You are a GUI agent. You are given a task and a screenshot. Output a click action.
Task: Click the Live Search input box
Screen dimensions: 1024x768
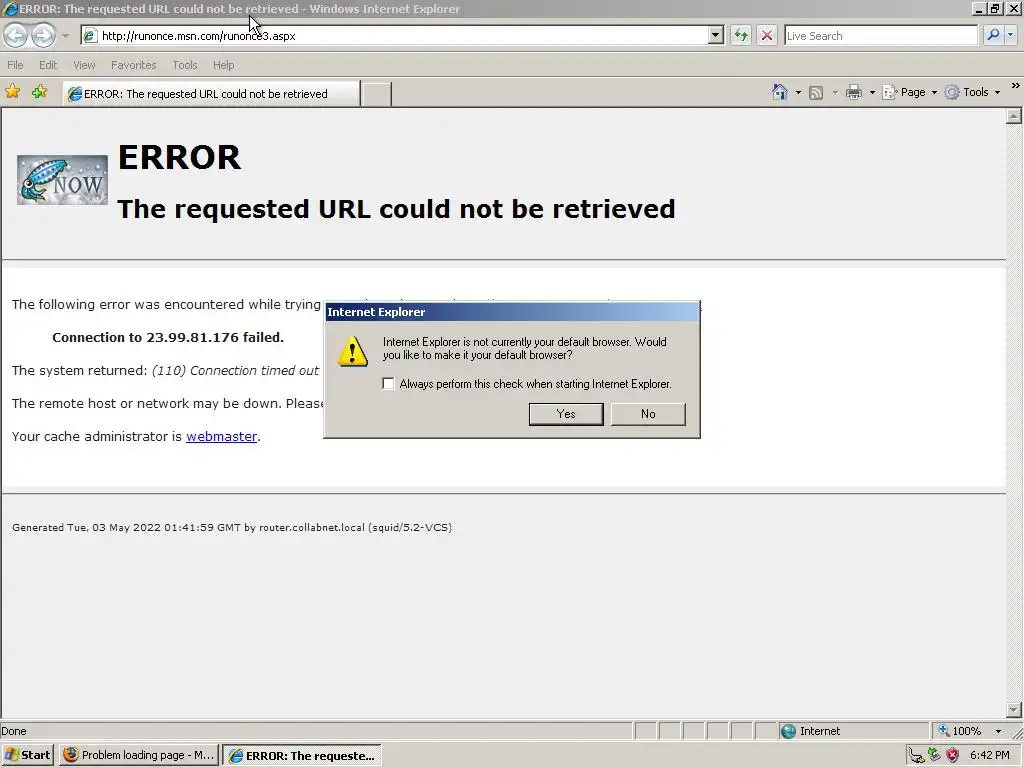point(880,36)
